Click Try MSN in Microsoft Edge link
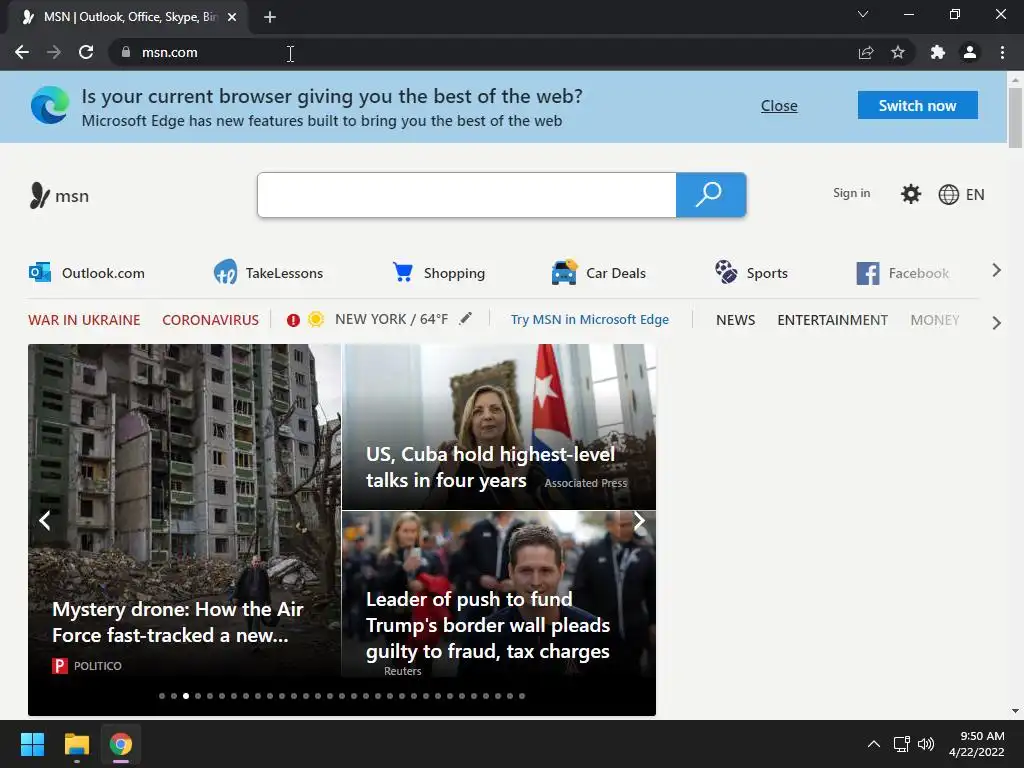Image resolution: width=1024 pixels, height=768 pixels. coord(590,319)
